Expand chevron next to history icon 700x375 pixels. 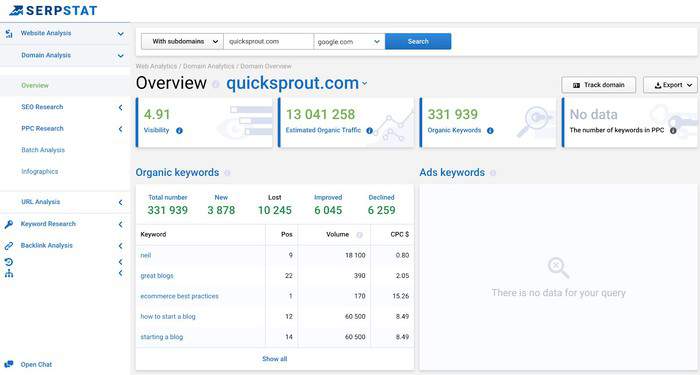121,262
